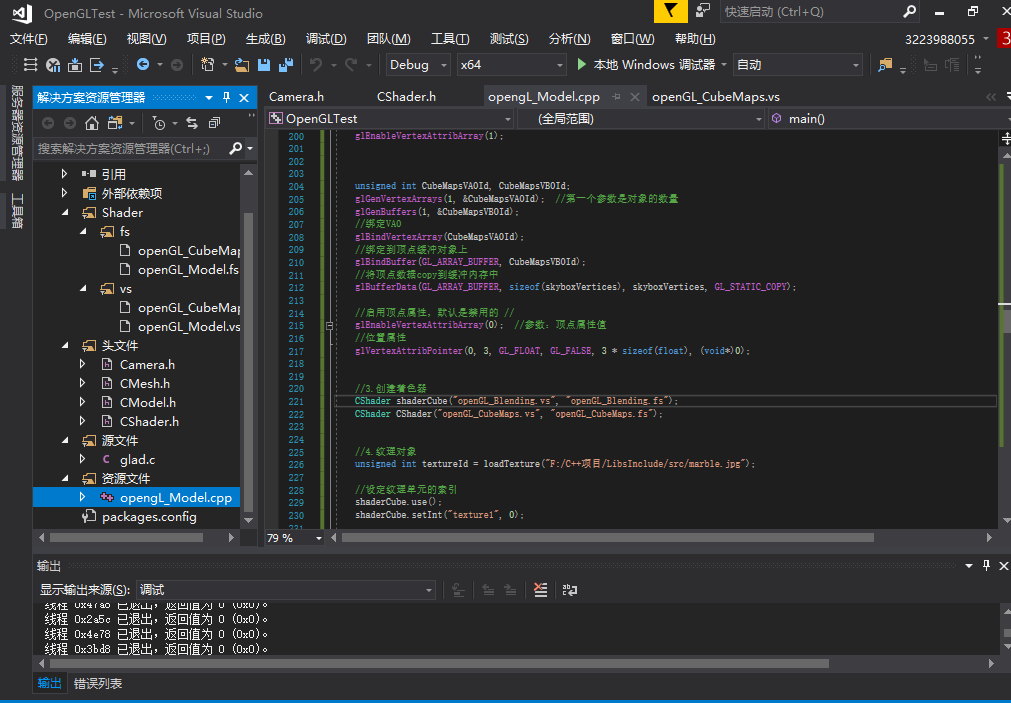This screenshot has width=1011, height=703.
Task: Click the Save All toolbar icon
Action: (286, 65)
